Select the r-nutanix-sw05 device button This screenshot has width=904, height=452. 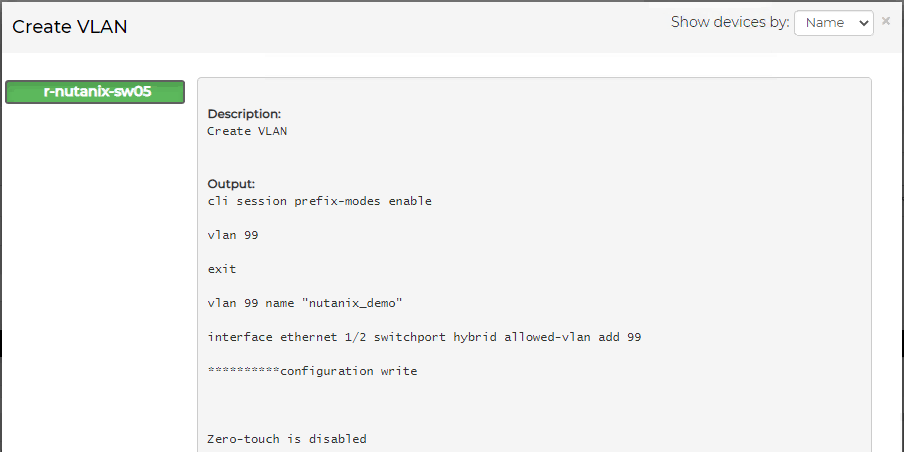point(95,92)
